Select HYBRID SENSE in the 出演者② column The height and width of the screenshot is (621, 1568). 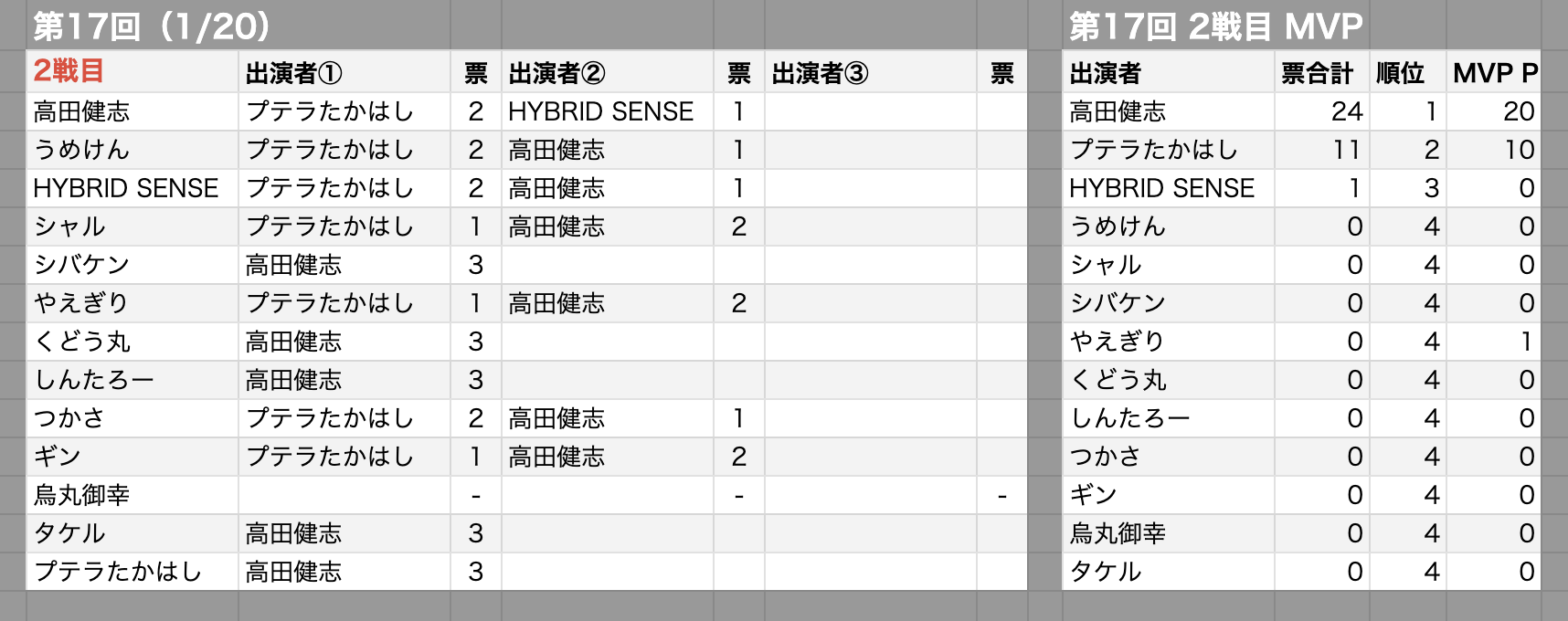[x=601, y=111]
